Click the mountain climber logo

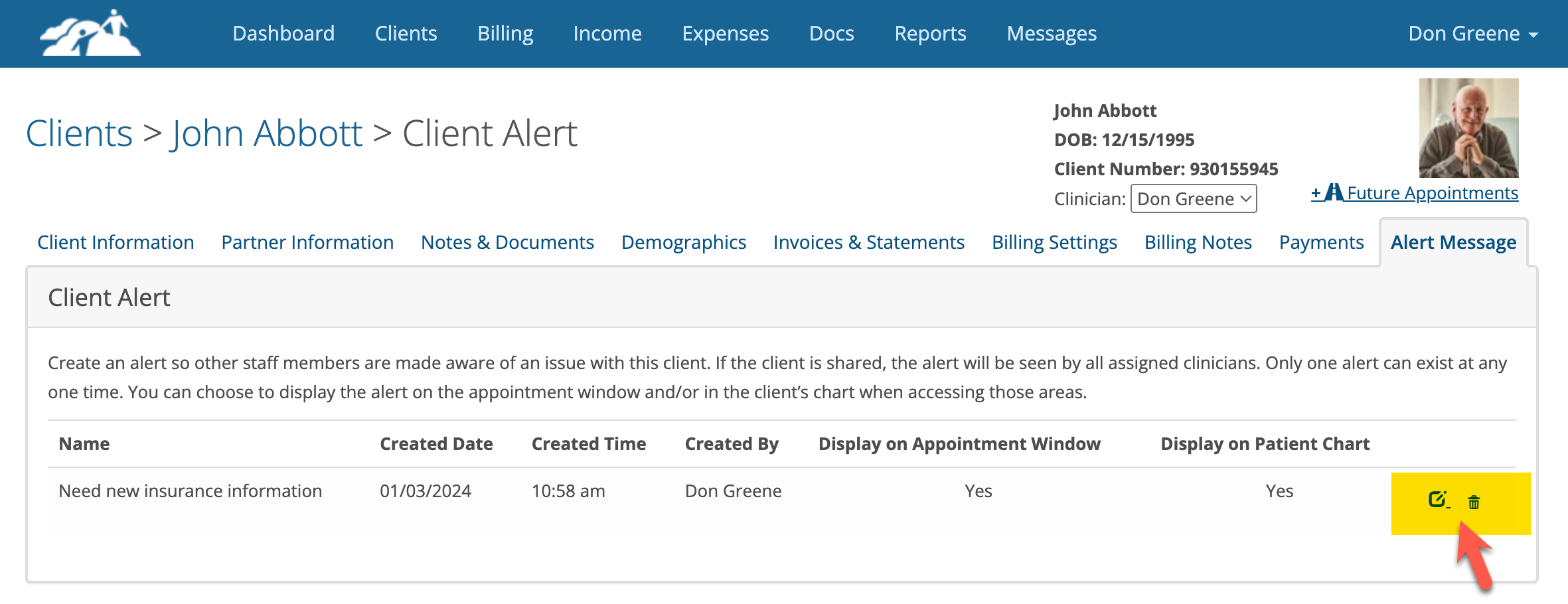(x=90, y=33)
